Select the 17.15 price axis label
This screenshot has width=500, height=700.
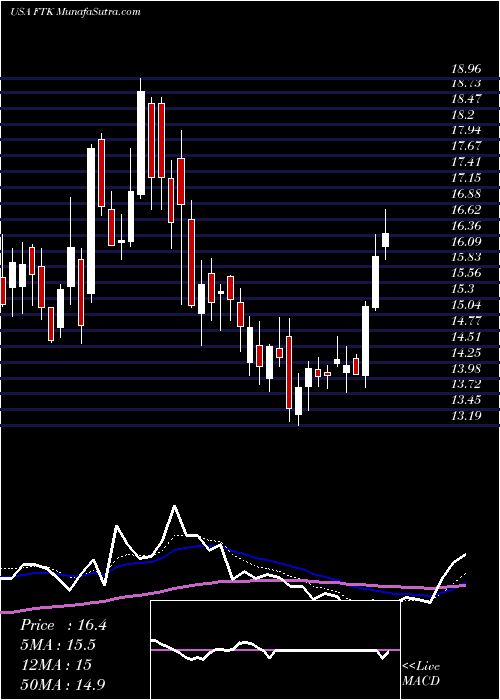click(466, 178)
